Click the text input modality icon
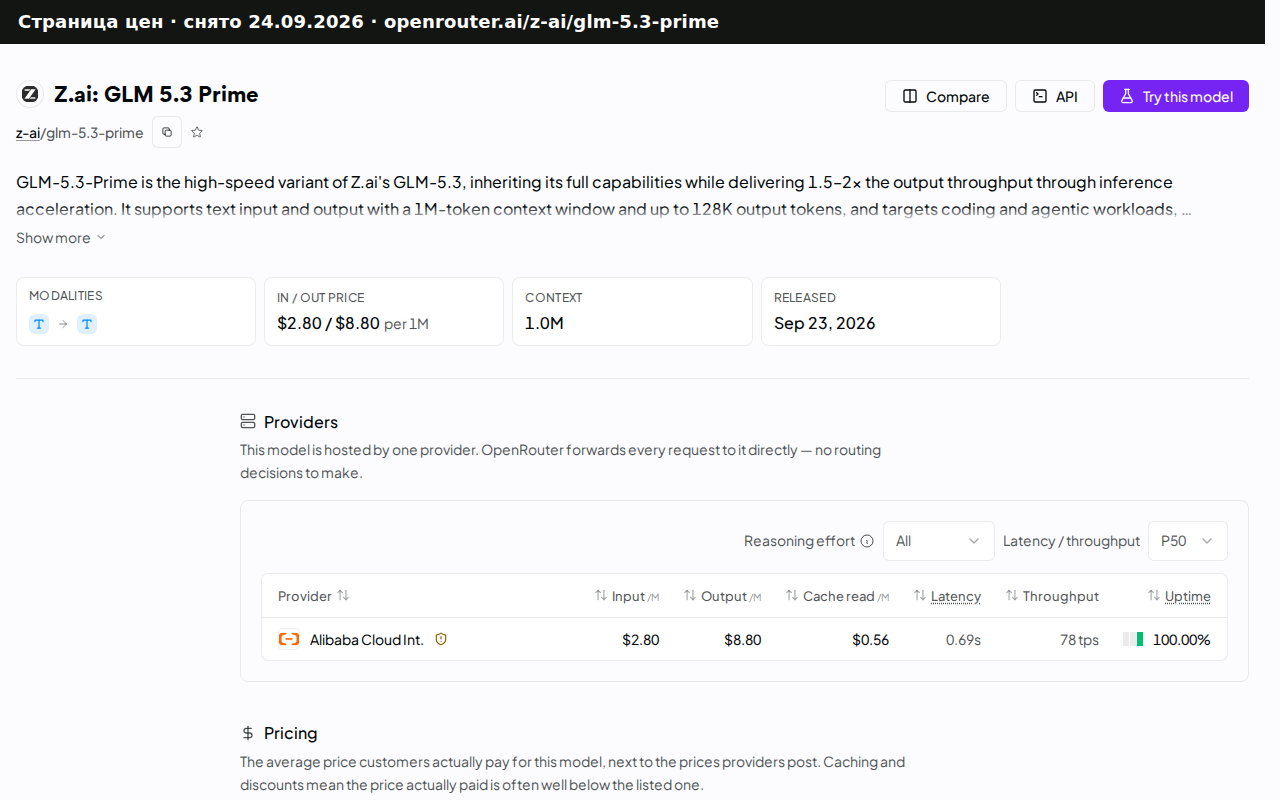Image resolution: width=1280 pixels, height=800 pixels. pos(39,324)
